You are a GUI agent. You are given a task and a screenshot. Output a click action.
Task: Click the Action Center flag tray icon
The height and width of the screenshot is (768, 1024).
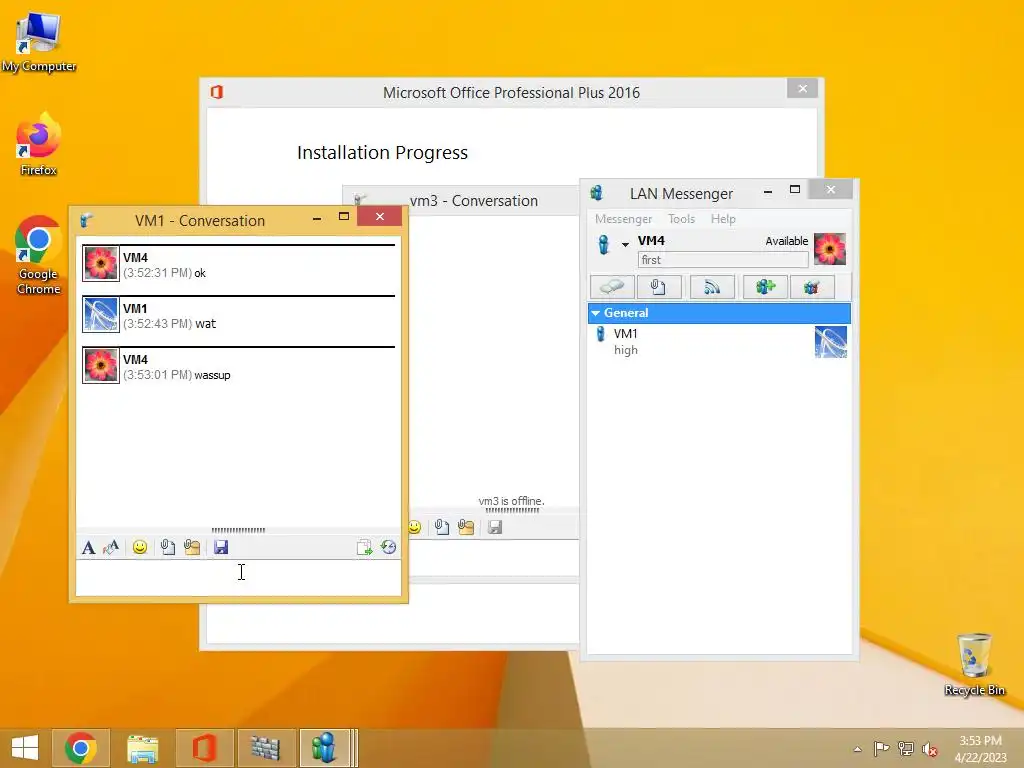881,748
